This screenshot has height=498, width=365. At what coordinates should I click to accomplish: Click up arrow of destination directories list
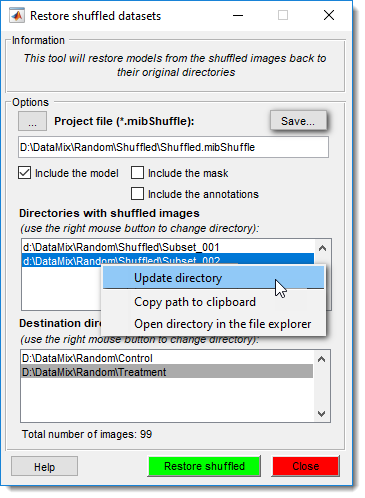(x=321, y=359)
